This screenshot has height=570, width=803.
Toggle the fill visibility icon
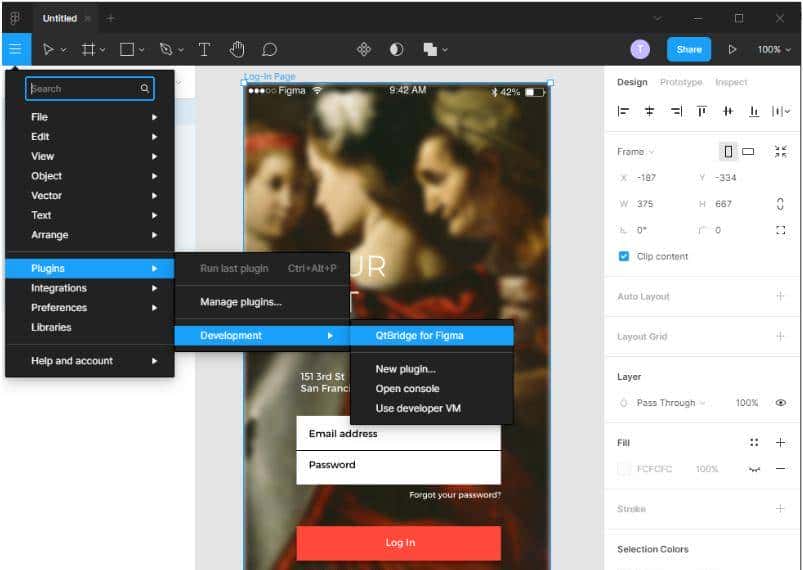point(754,469)
